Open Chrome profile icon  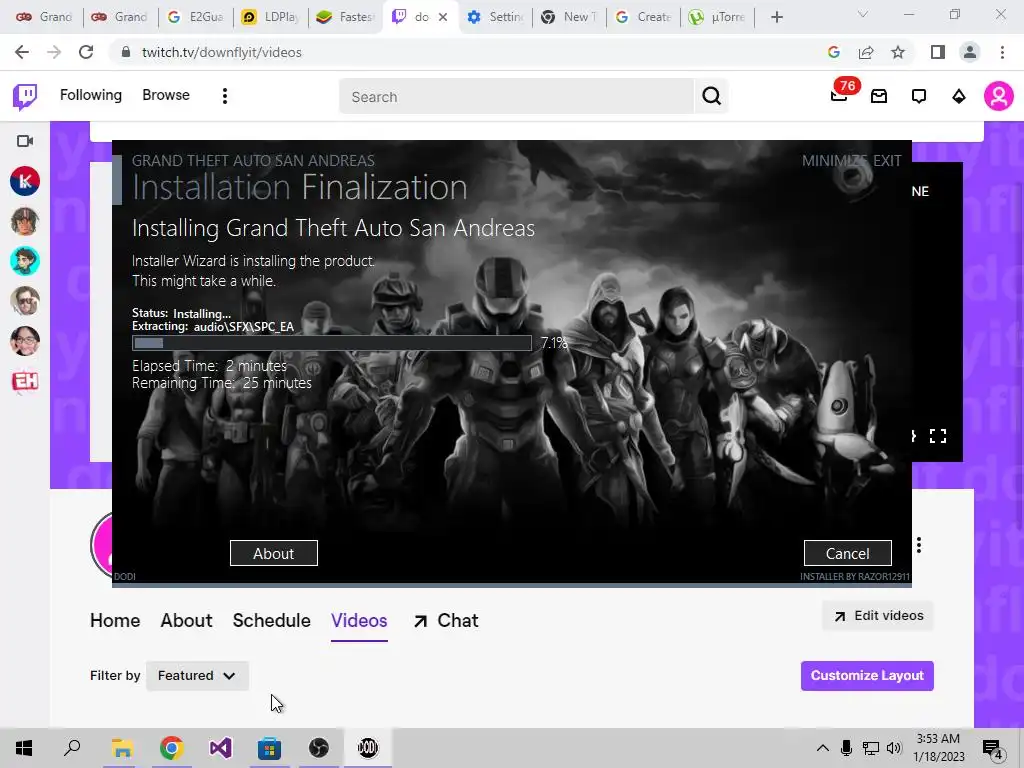pyautogui.click(x=970, y=52)
